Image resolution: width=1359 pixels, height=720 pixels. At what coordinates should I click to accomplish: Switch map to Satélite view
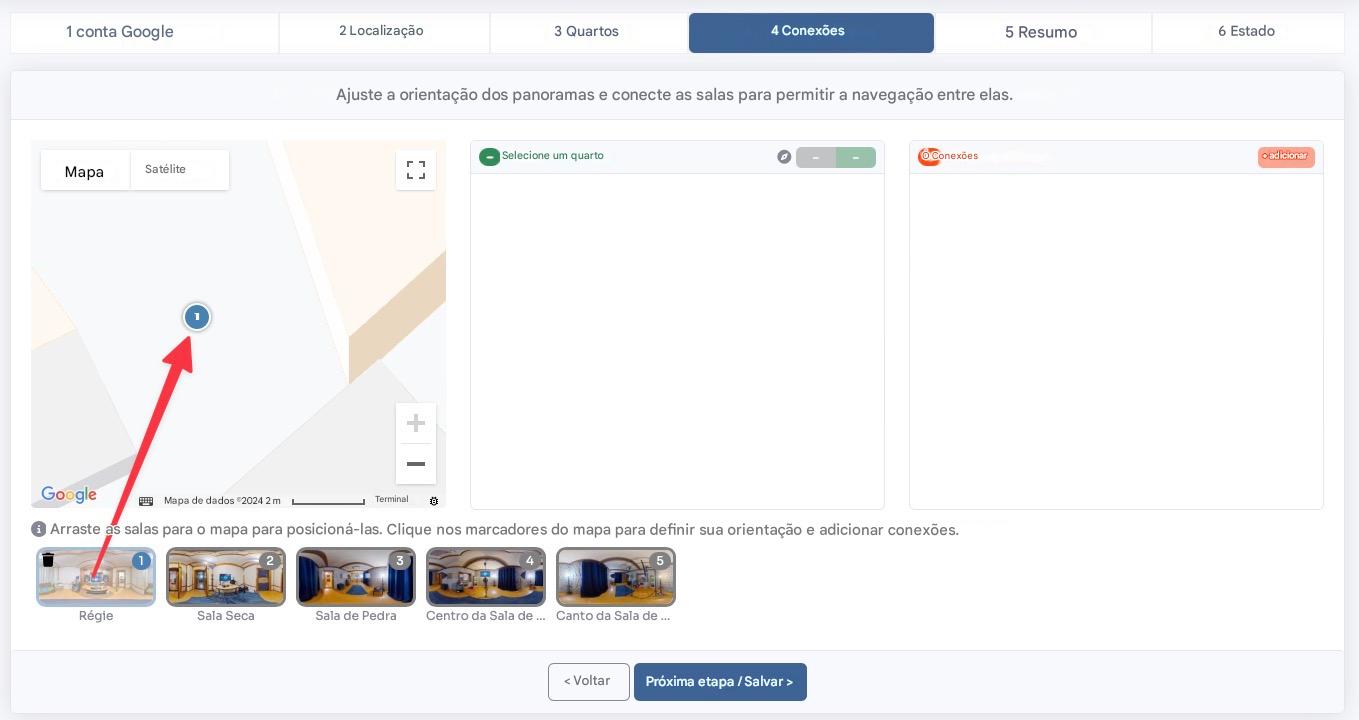tap(166, 170)
